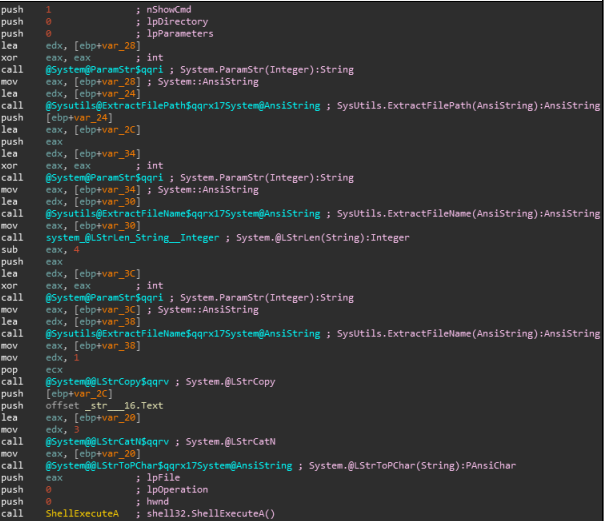Select the 0 pushed for lpOperation
Image resolution: width=604 pixels, height=521 pixels.
49,489
